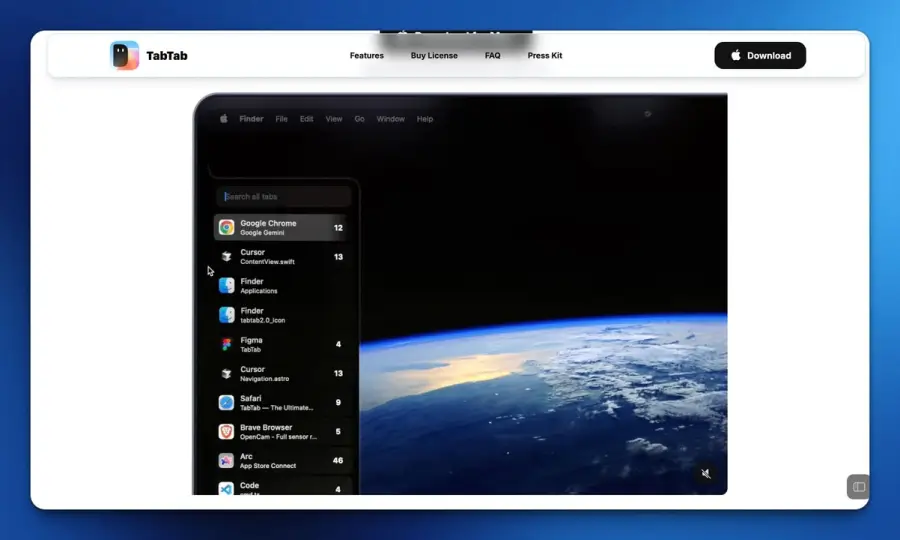Open the Press Kit link
The image size is (900, 540).
pos(545,56)
